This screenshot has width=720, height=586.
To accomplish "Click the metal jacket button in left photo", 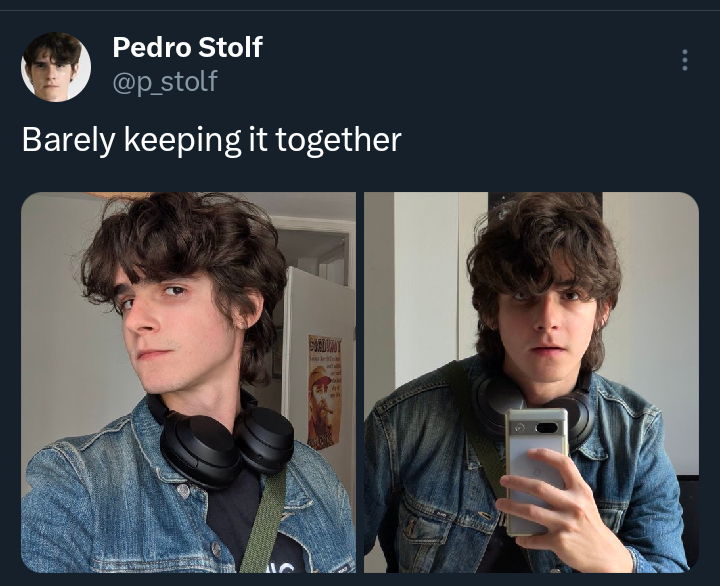I will (x=183, y=491).
